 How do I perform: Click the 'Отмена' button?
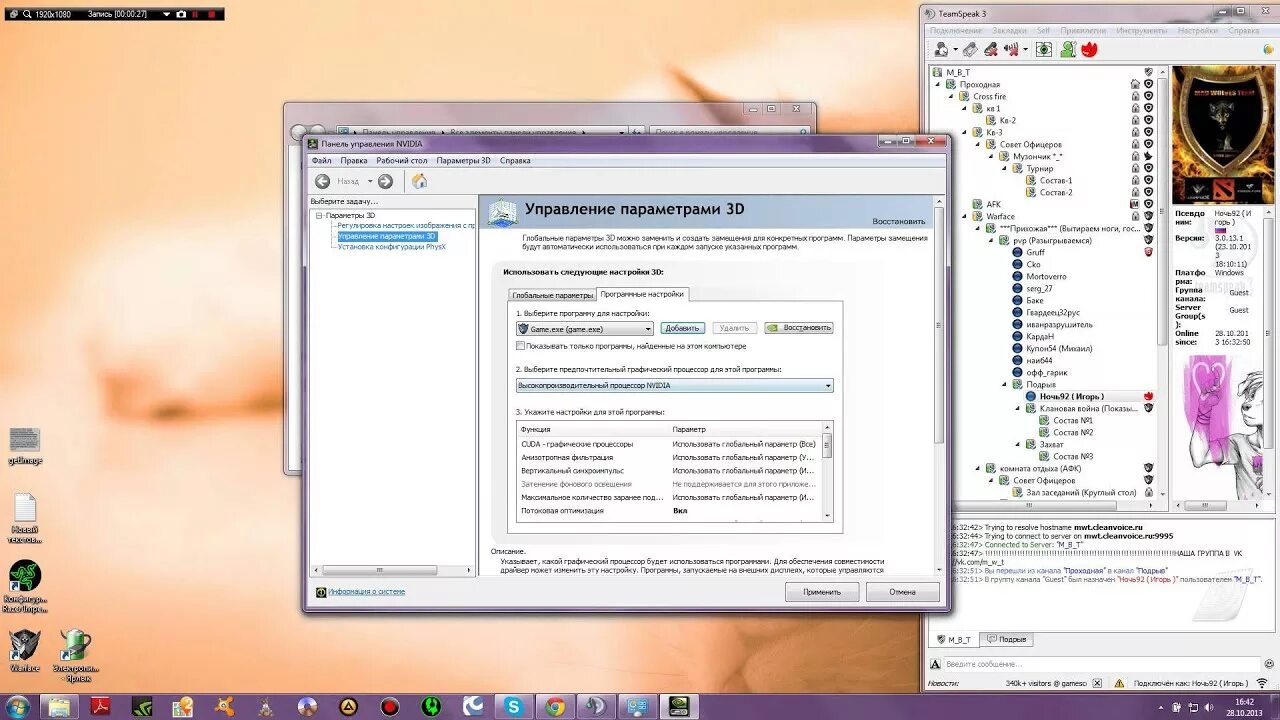pos(903,592)
